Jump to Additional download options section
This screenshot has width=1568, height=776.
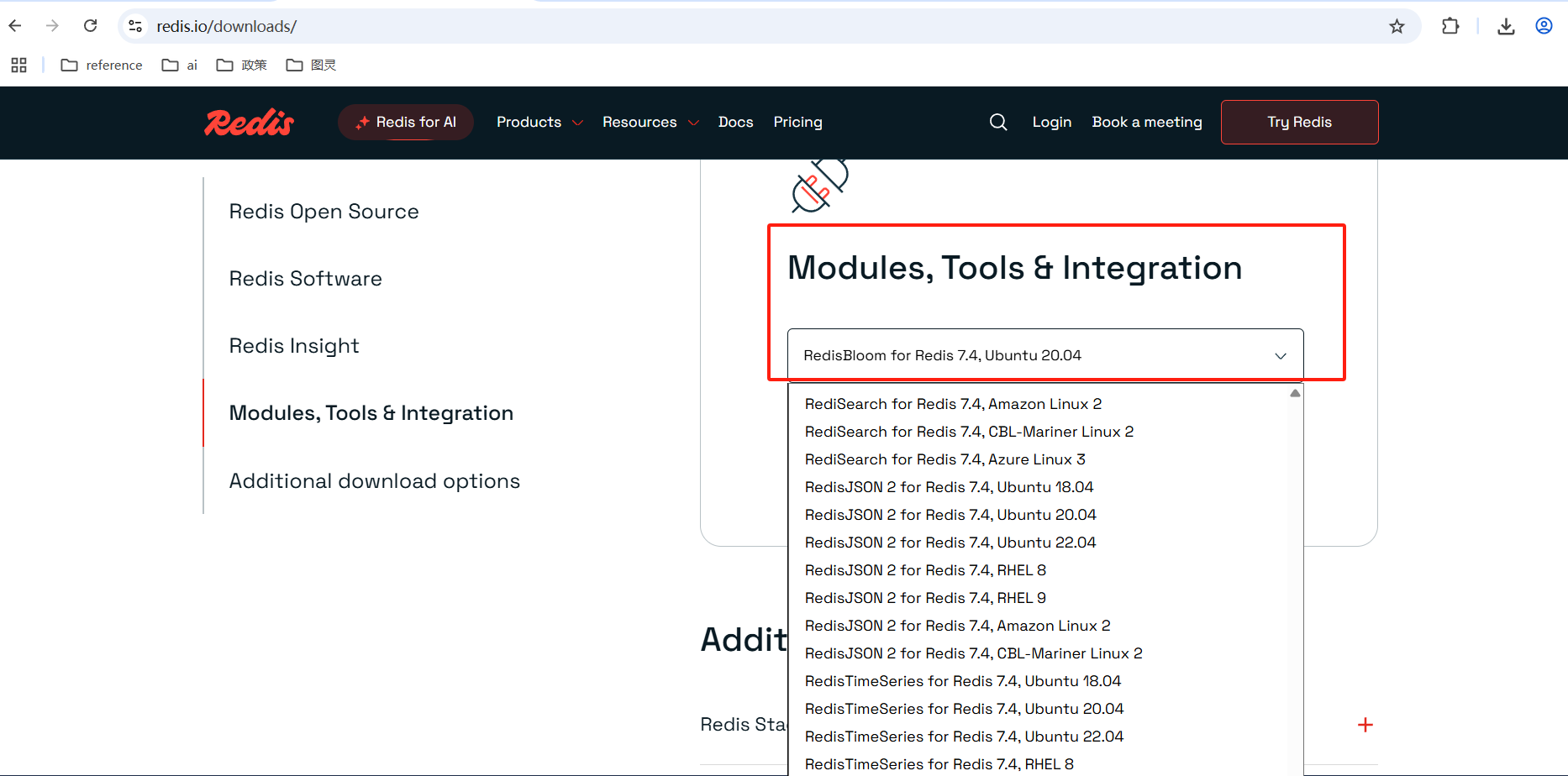coord(375,481)
